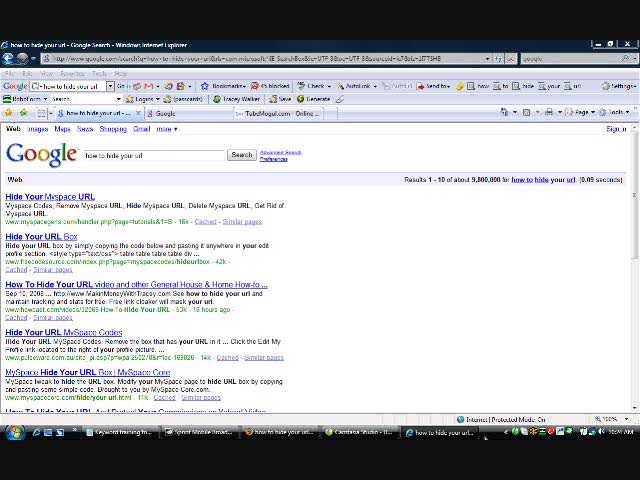Refresh the page with address bar refresh icon
Screen dimensions: 640x480
(498, 59)
